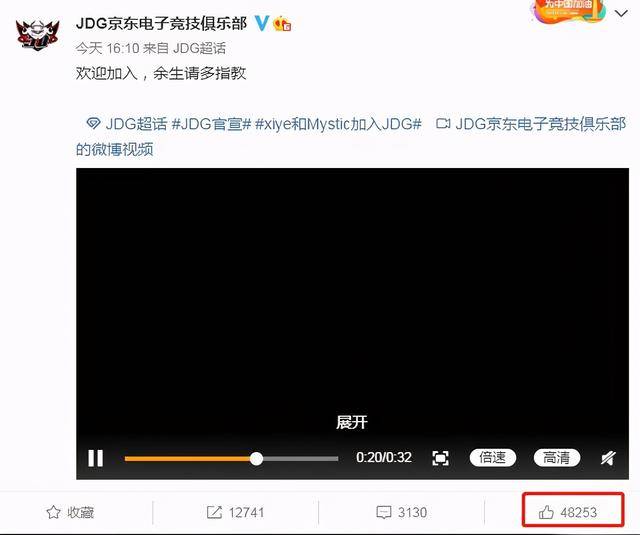Open the JDG京东电子竞技俱乐部 profile name
The width and height of the screenshot is (640, 535).
(161, 23)
